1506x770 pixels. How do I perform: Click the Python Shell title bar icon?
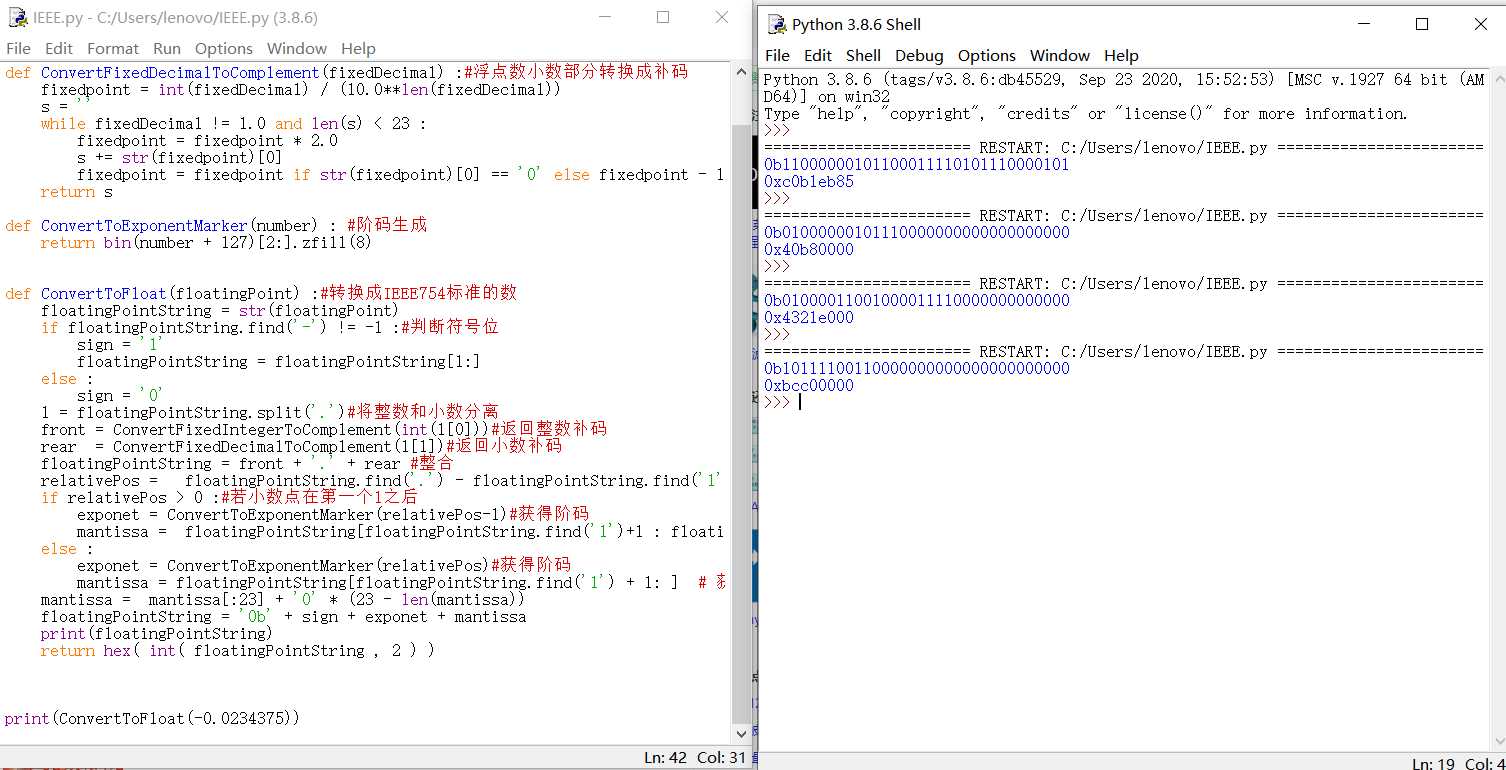[x=776, y=25]
